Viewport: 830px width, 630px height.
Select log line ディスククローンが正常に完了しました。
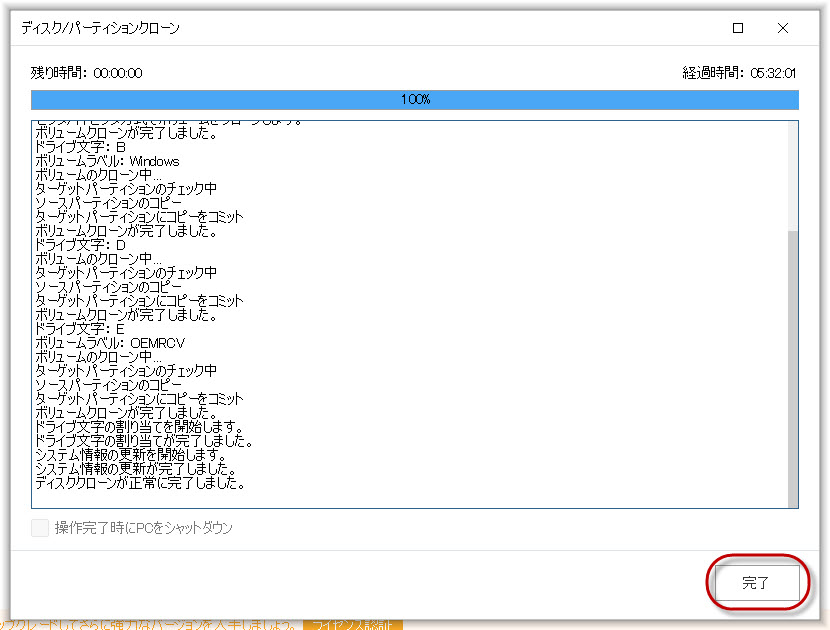[x=140, y=483]
